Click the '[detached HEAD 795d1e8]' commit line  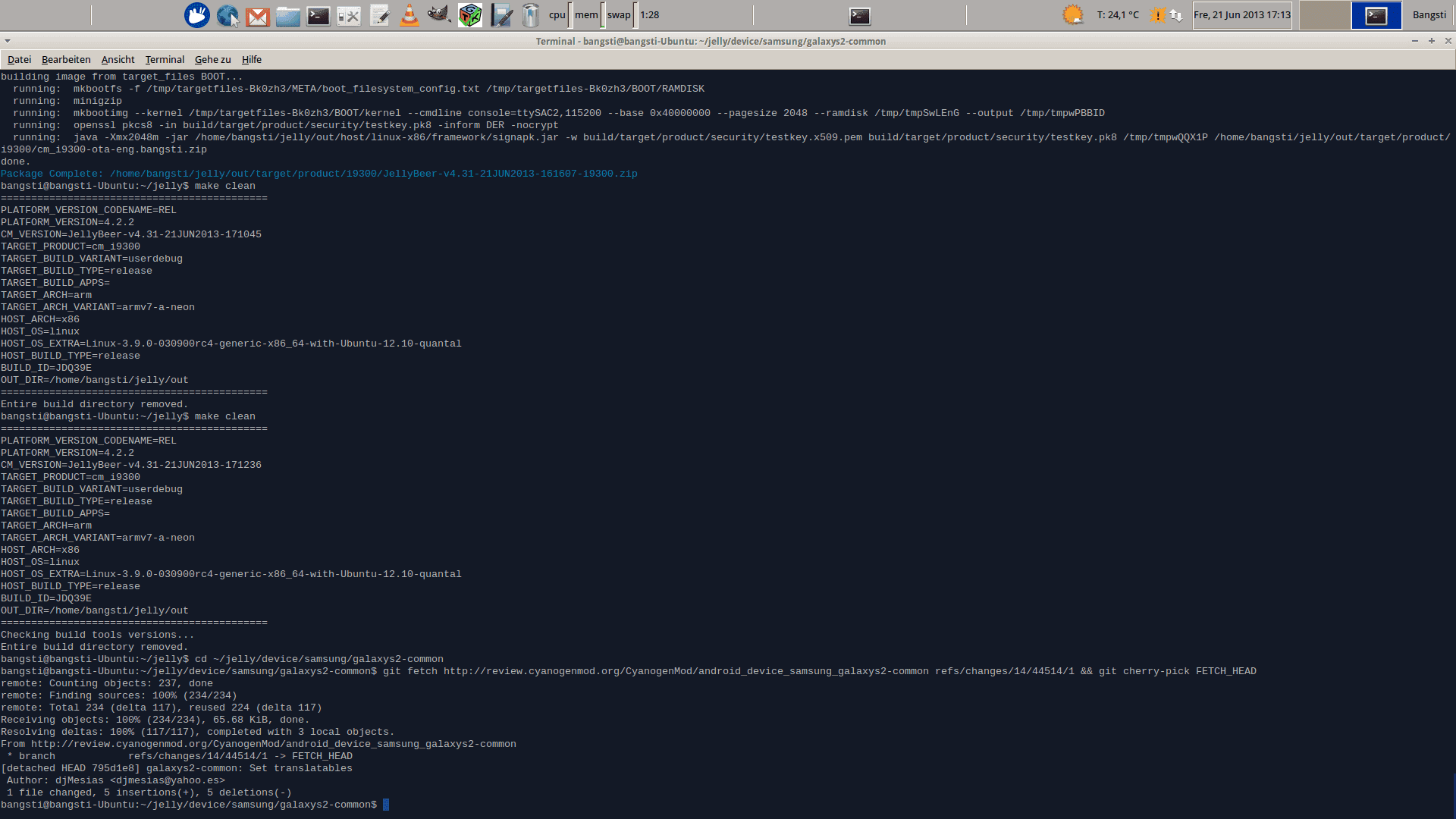click(177, 768)
